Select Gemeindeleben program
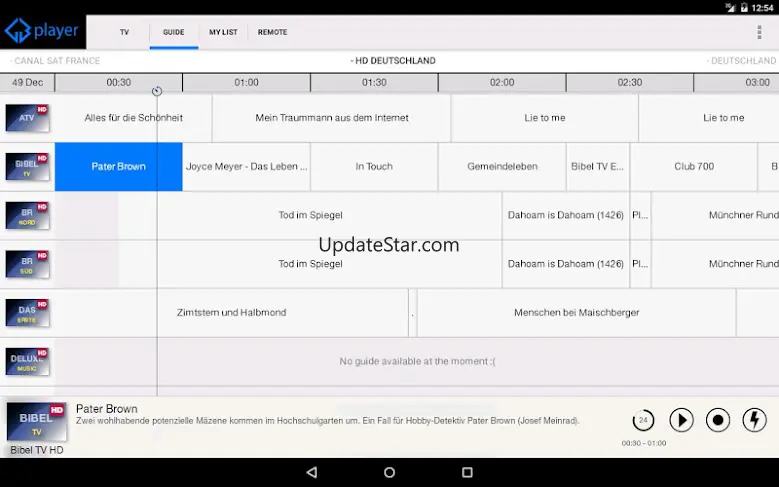The image size is (779, 487). [502, 166]
